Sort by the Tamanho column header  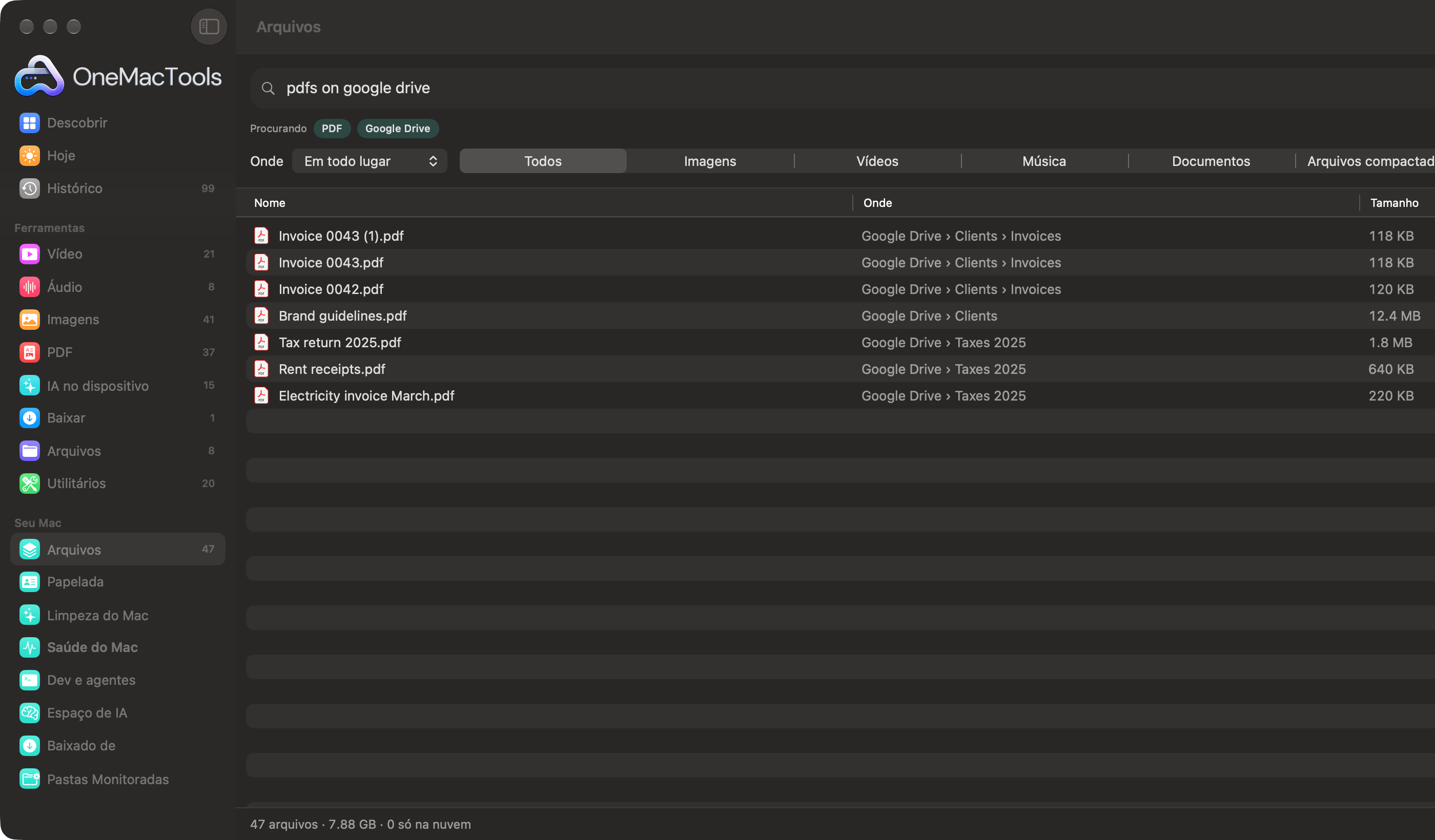click(x=1394, y=203)
